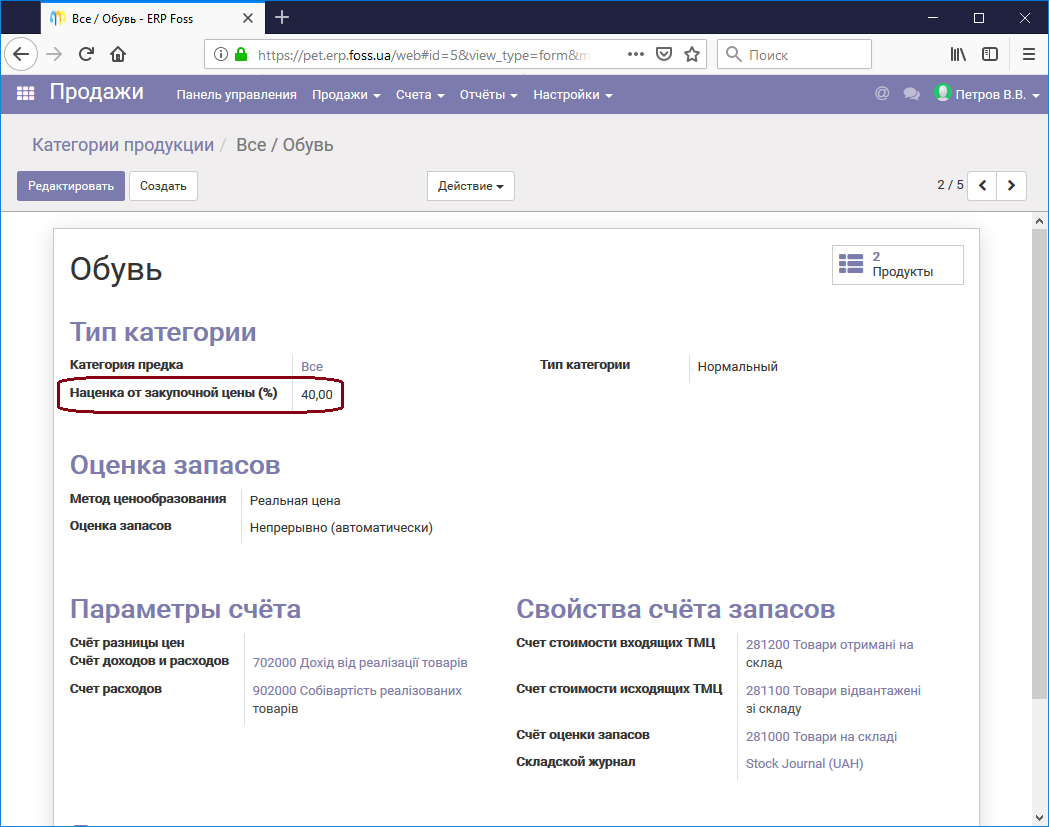Click the Продажи app title
1049x827 pixels.
(97, 92)
